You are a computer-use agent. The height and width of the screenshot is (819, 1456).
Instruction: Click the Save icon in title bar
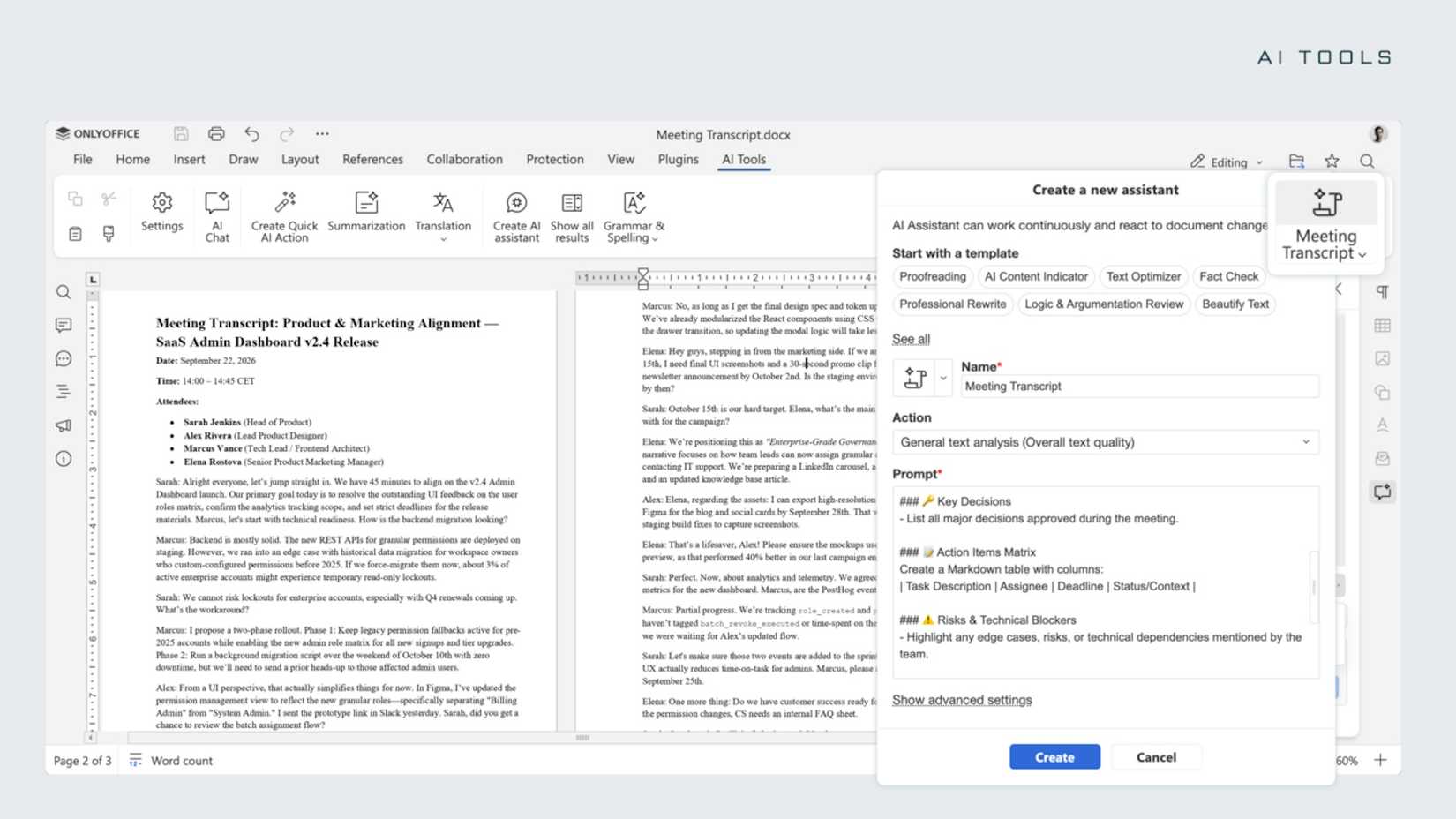point(181,134)
